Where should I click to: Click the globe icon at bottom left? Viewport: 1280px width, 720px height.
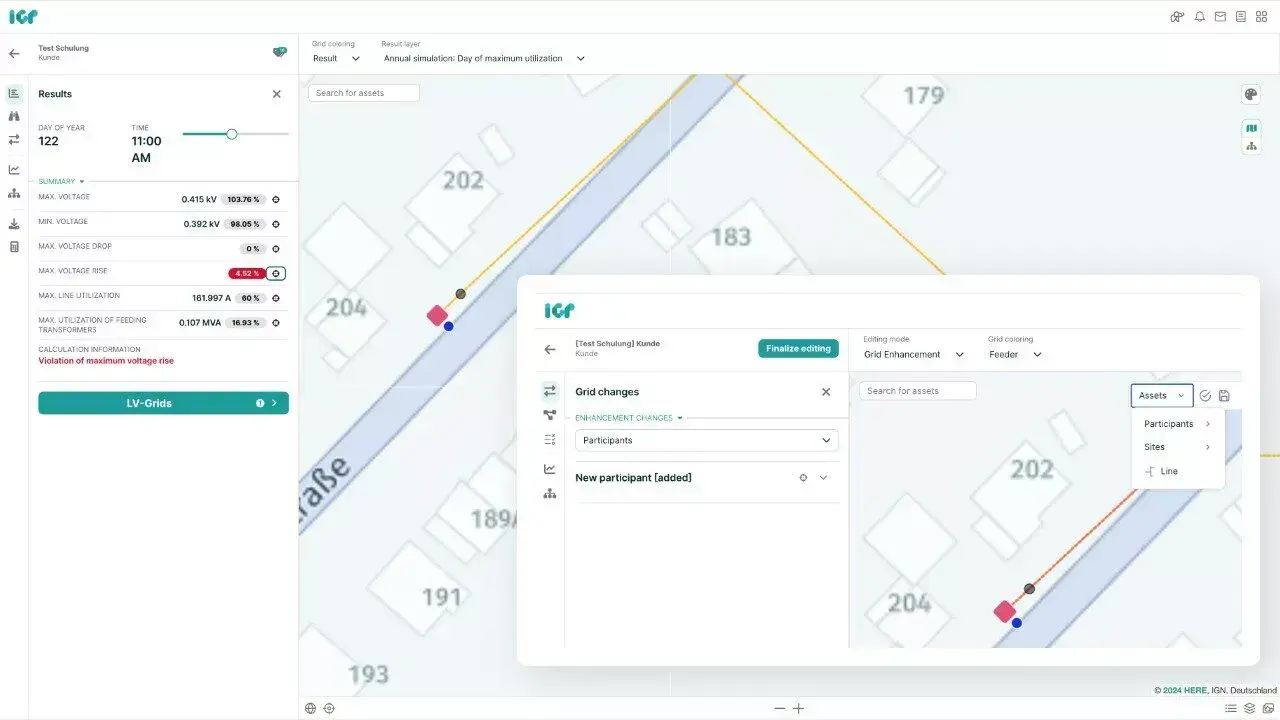tap(310, 708)
